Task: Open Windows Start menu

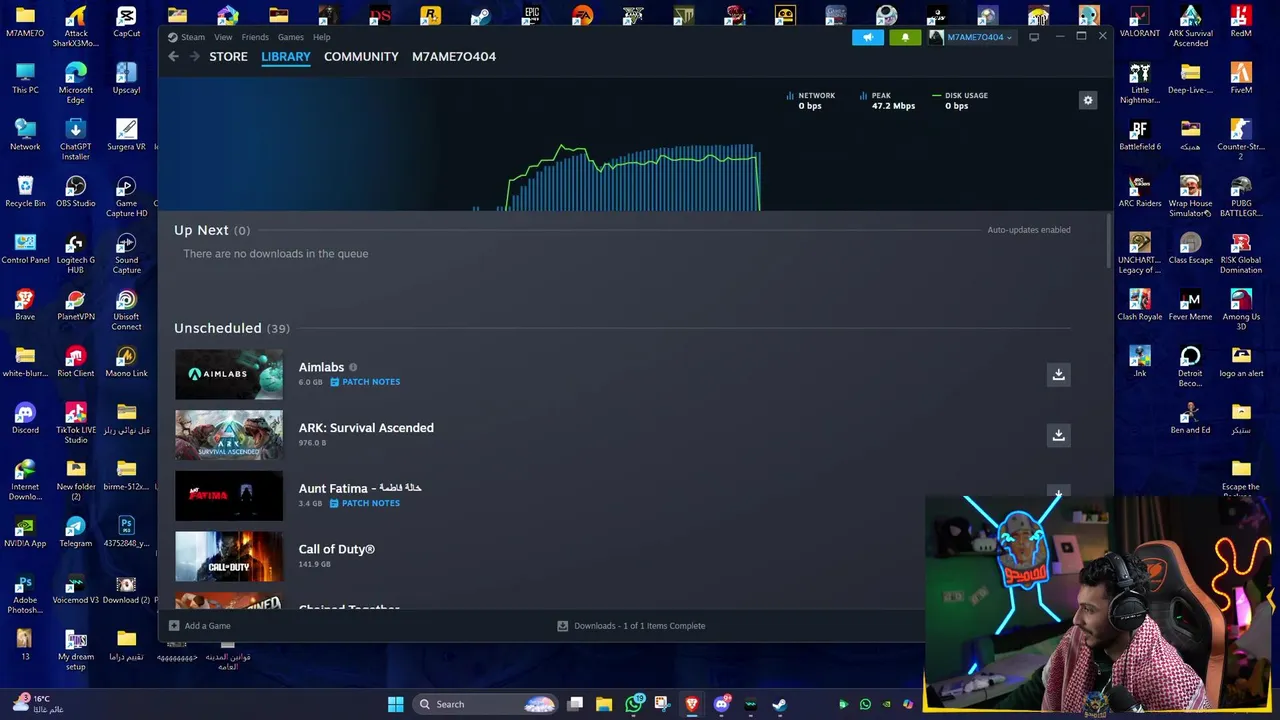Action: (x=395, y=704)
